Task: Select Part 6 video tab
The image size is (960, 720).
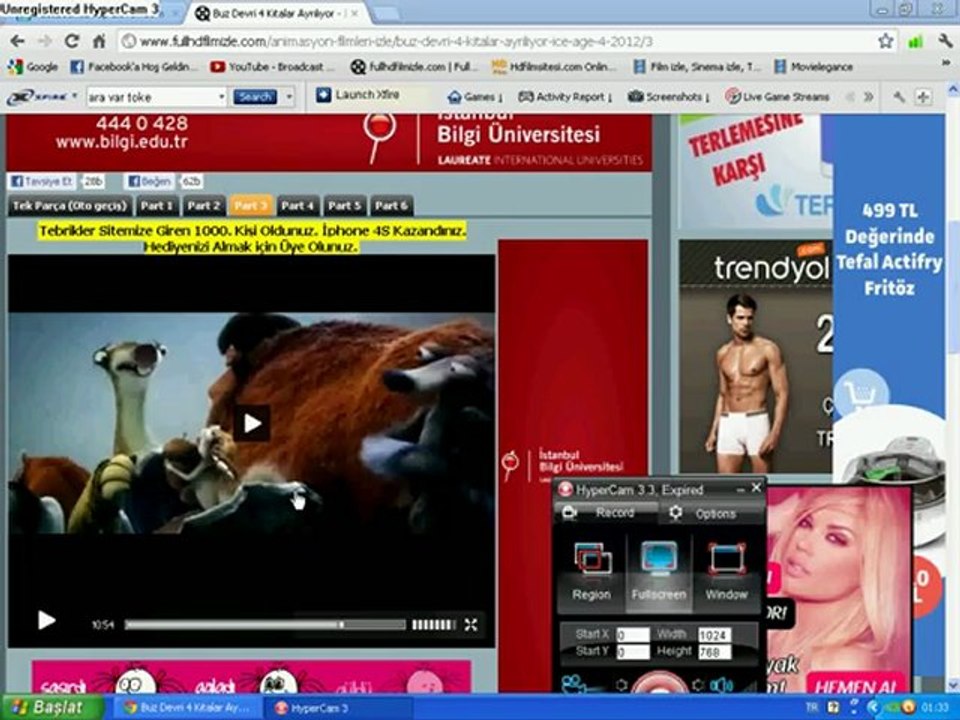Action: click(x=391, y=206)
